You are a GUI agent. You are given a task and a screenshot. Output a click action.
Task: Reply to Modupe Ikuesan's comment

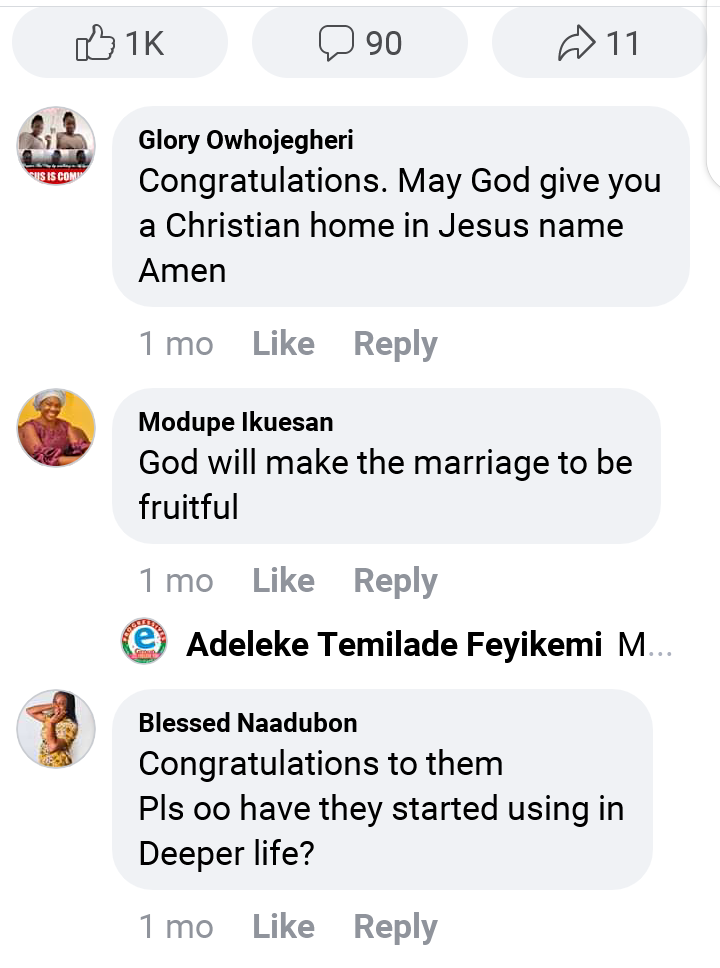point(395,581)
